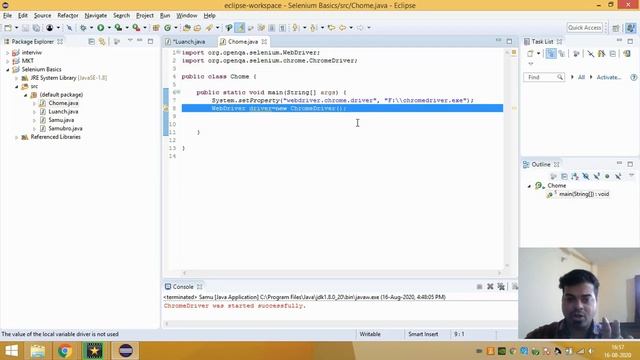Toggle Categorized view in Task List
Image resolution: width=640 pixels, height=360 pixels.
pos(551,53)
